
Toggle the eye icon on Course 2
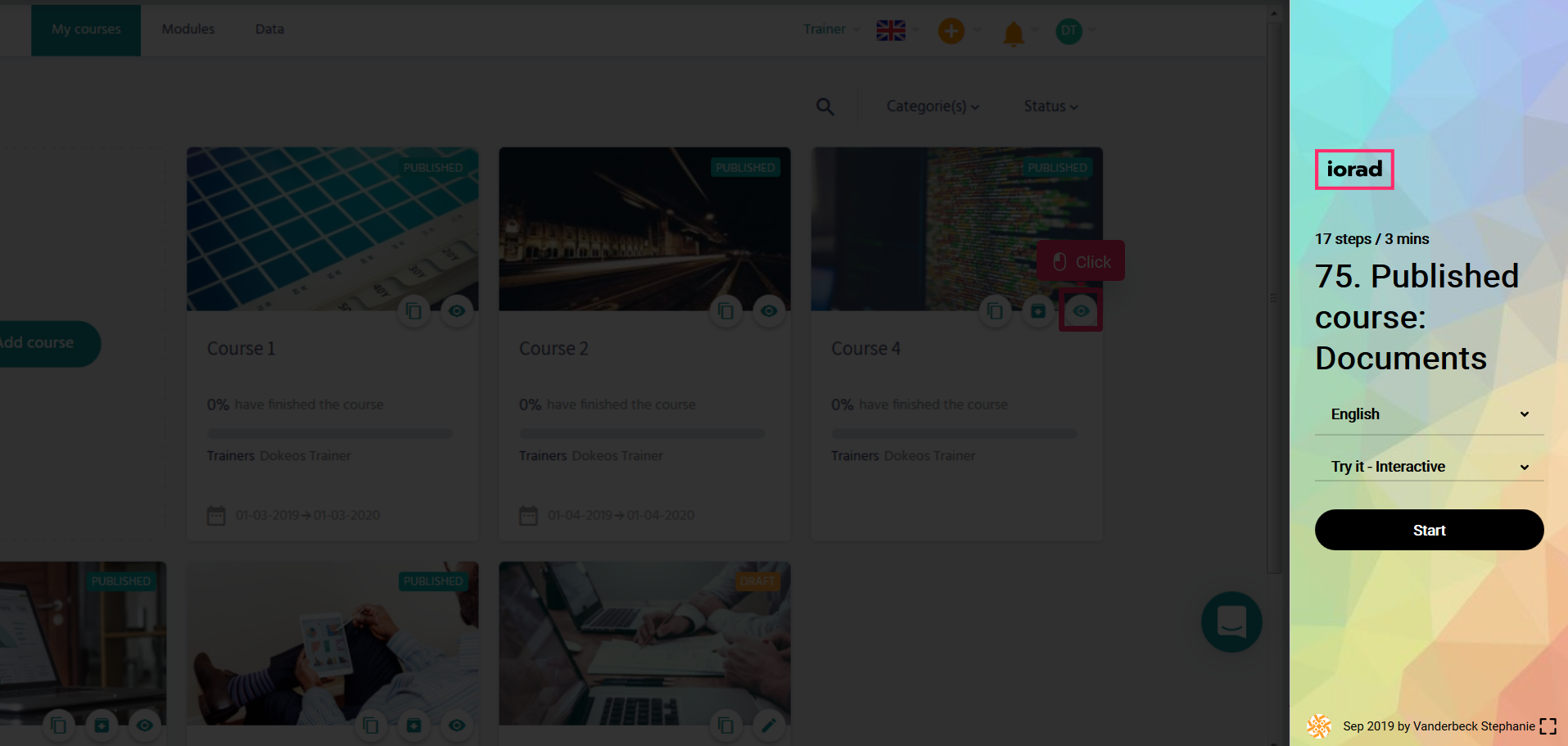click(769, 311)
